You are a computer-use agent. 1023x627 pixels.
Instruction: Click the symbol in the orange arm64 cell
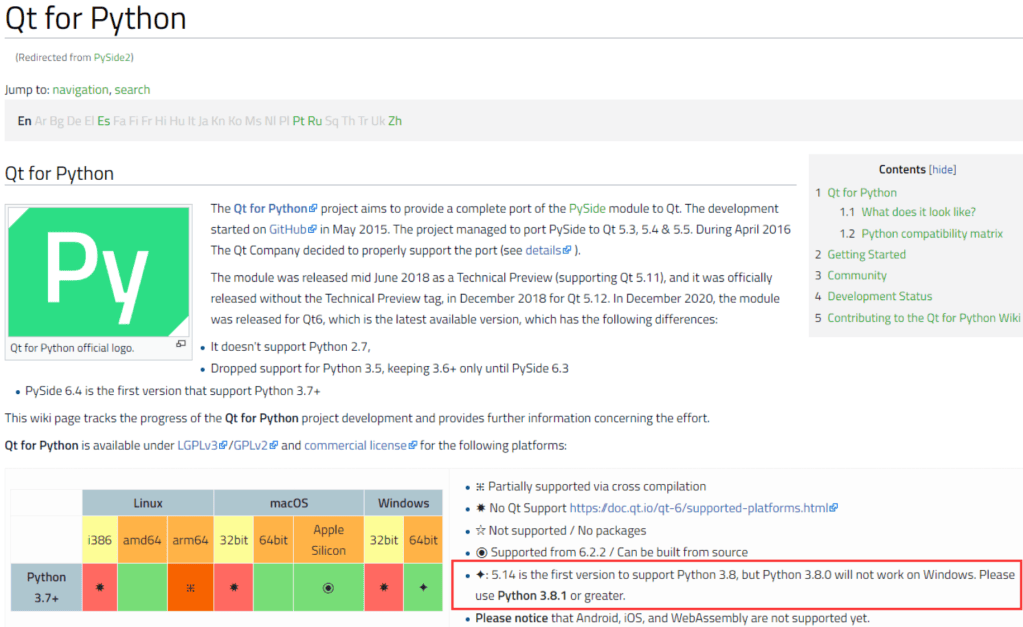(190, 588)
